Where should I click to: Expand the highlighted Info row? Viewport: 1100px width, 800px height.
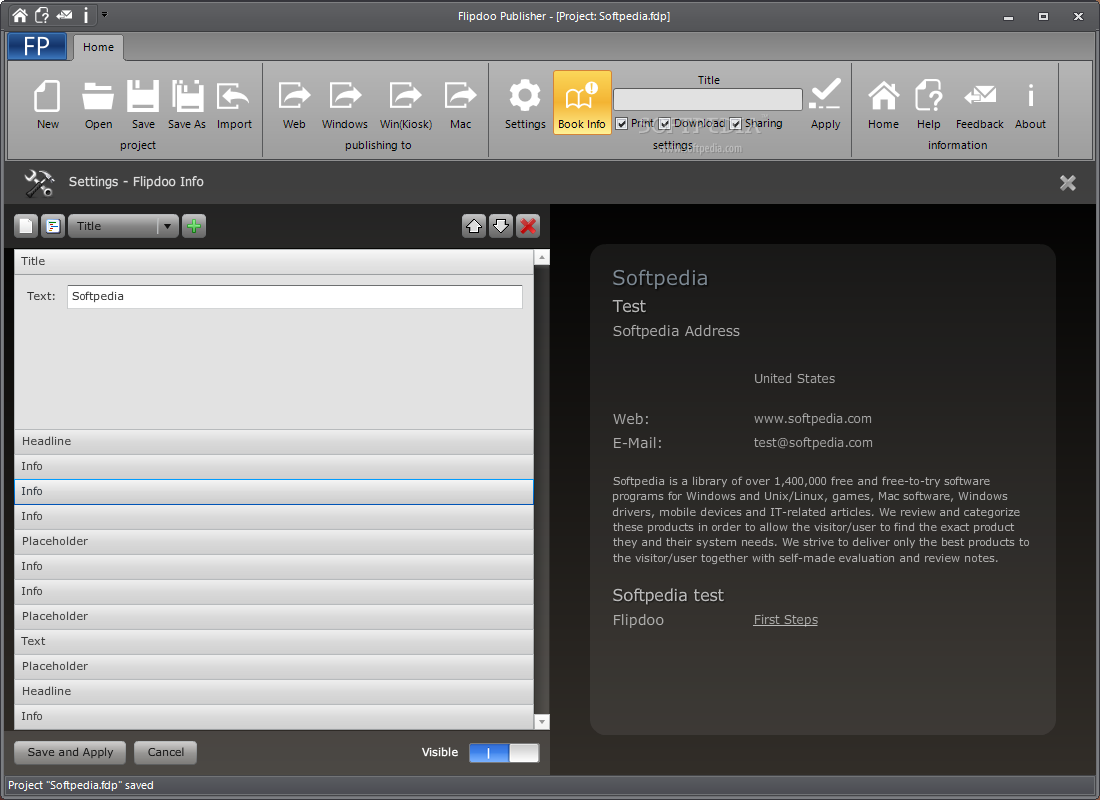click(274, 491)
